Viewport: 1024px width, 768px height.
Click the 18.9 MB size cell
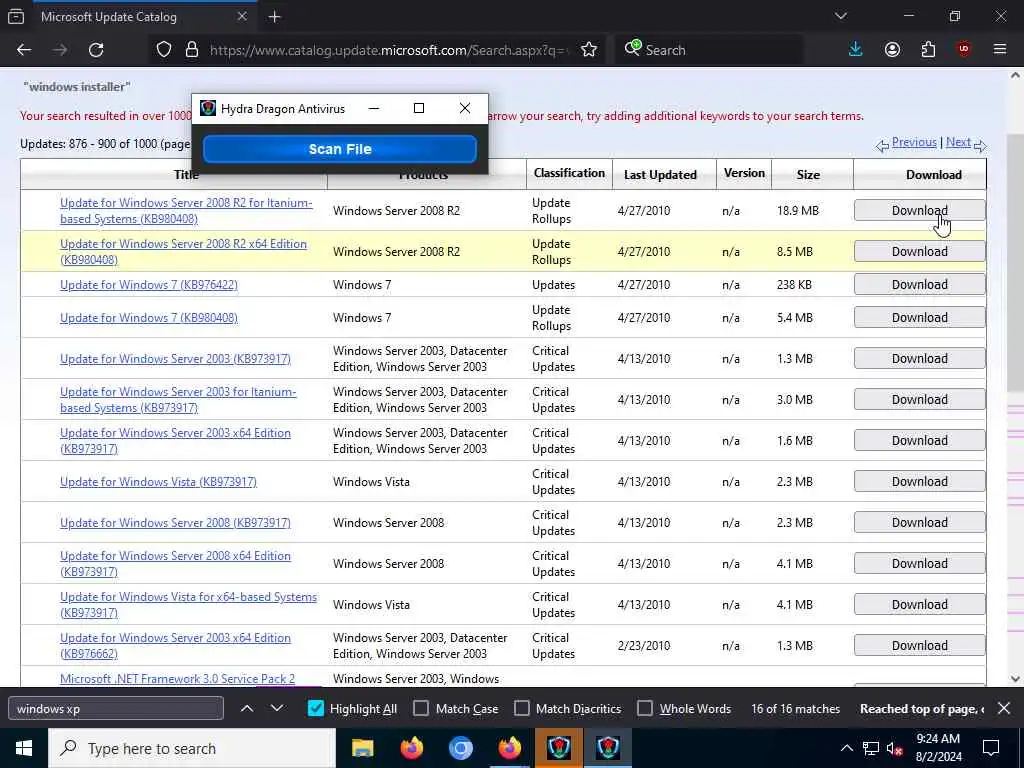tap(797, 210)
